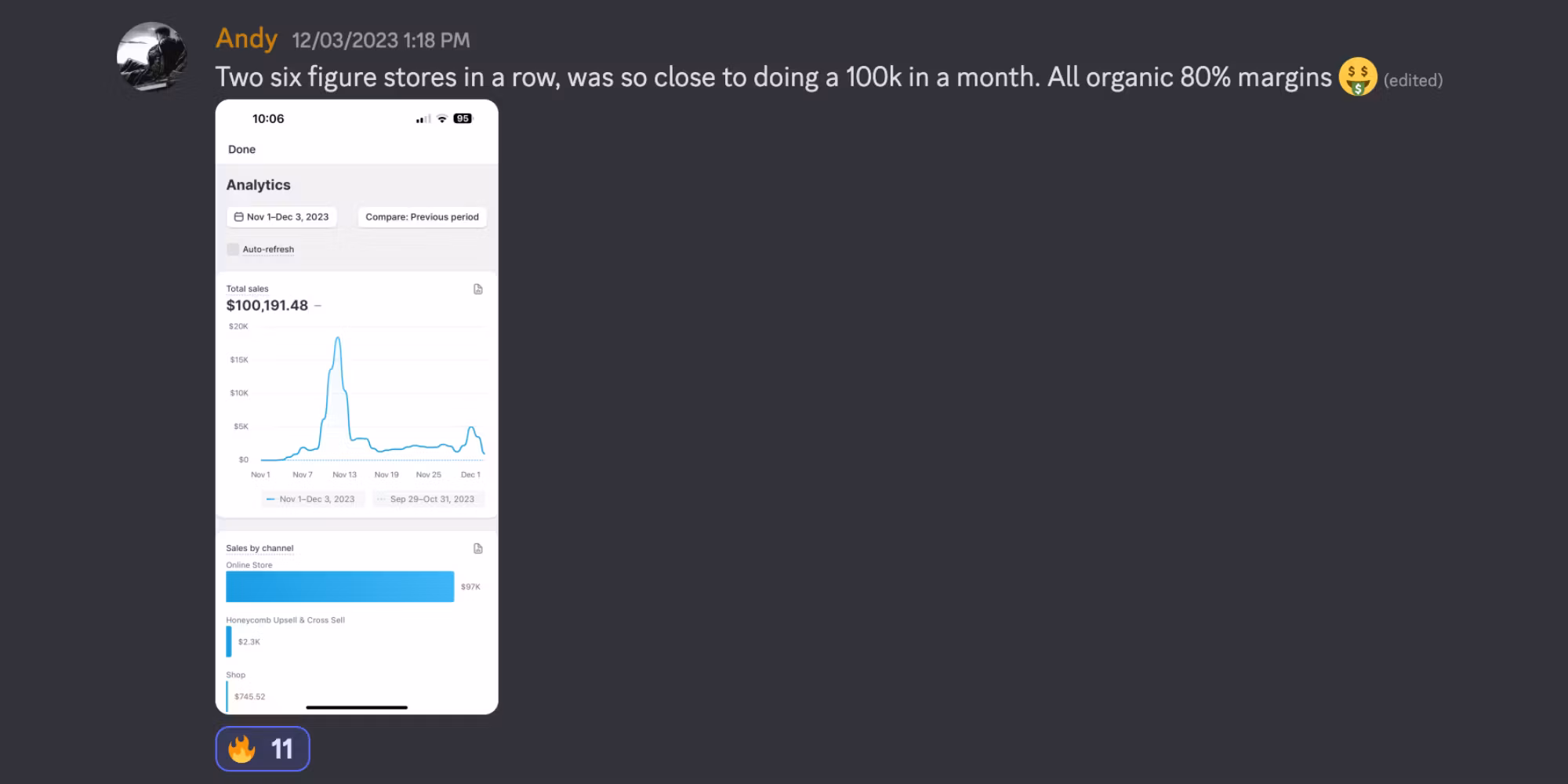Click the Honeycomb Upsell & Cross Sell bar

[229, 641]
